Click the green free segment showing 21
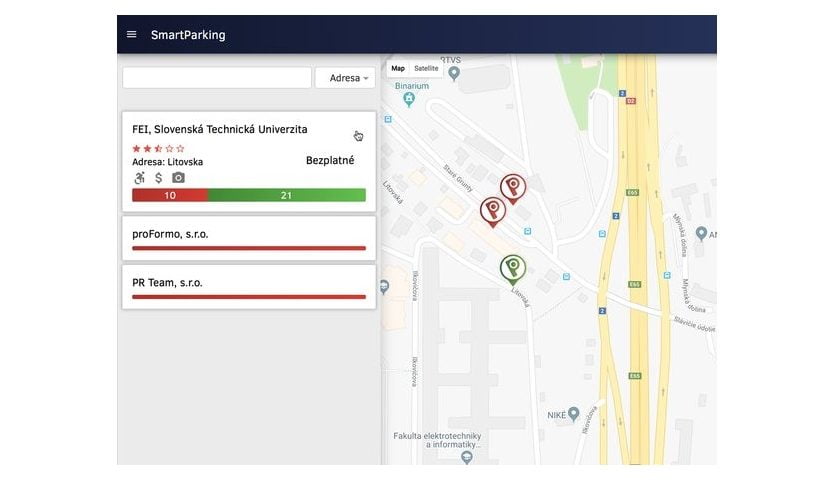Viewport: 840px width, 480px height. point(287,195)
